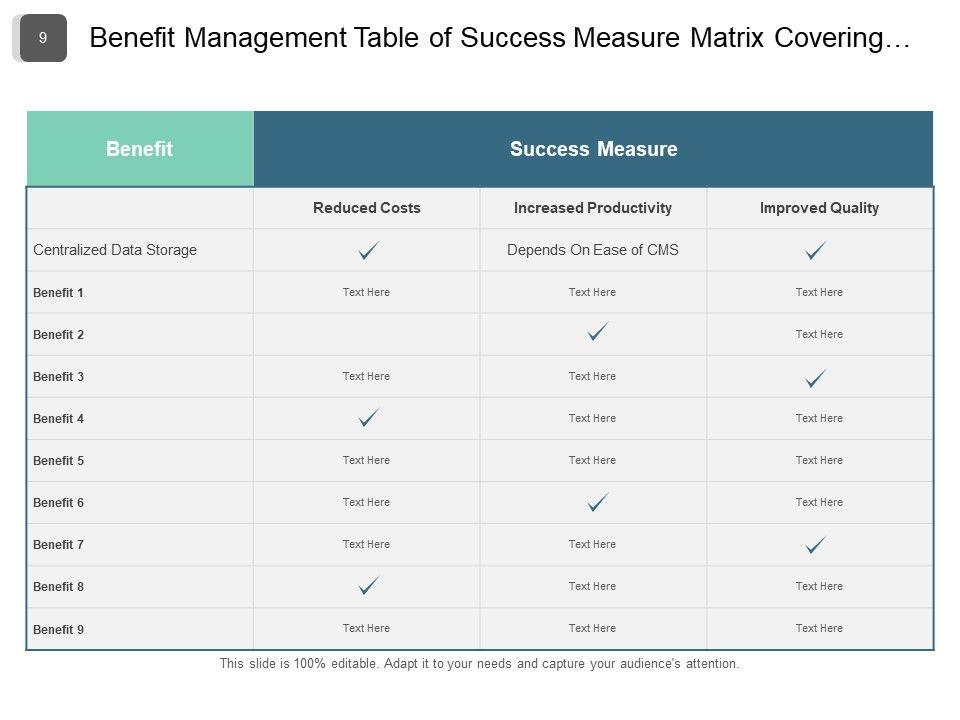The width and height of the screenshot is (960, 720).
Task: Click the Improved Quality column heading
Action: [x=819, y=208]
